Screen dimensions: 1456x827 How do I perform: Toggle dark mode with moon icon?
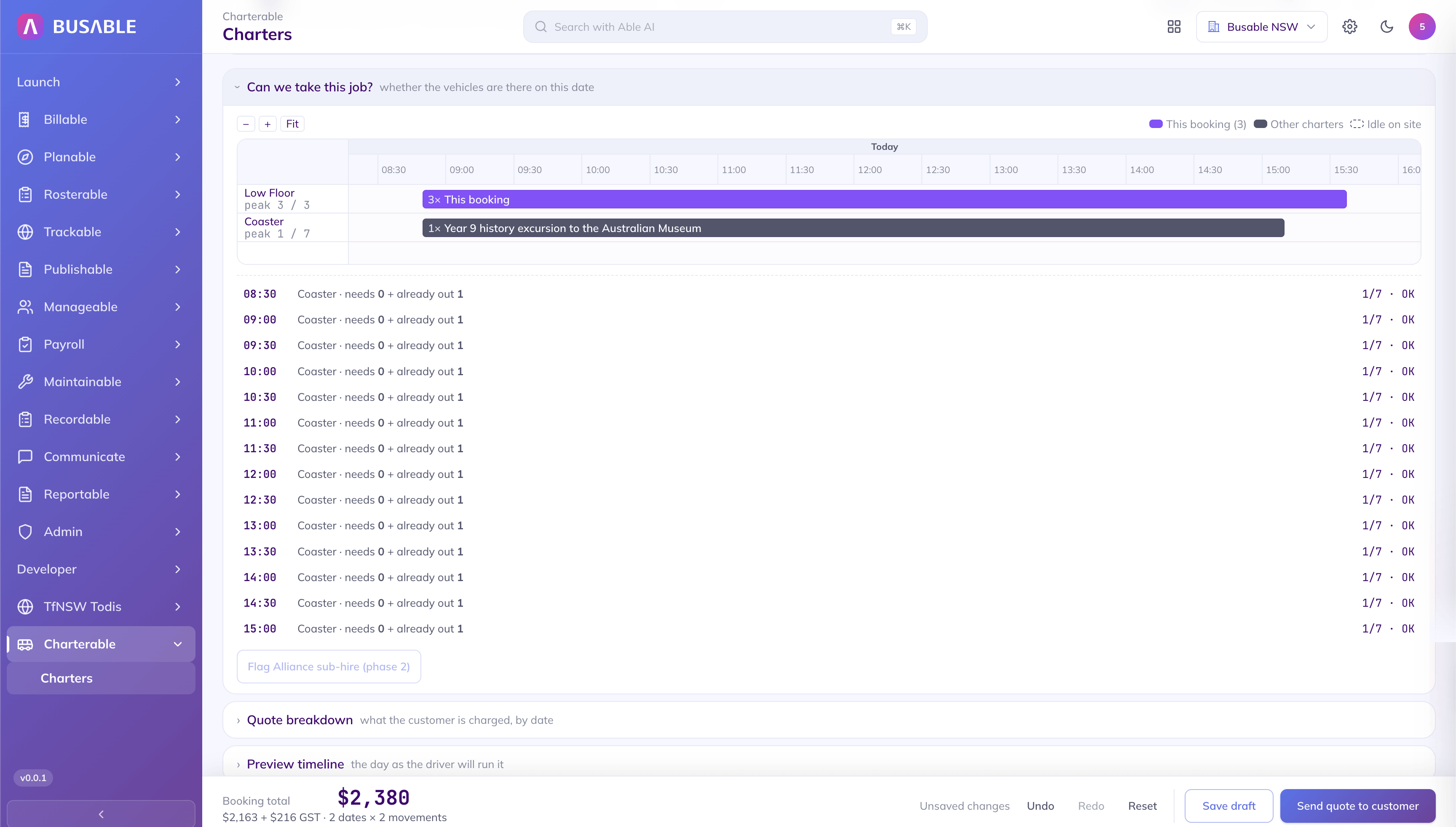pyautogui.click(x=1386, y=27)
